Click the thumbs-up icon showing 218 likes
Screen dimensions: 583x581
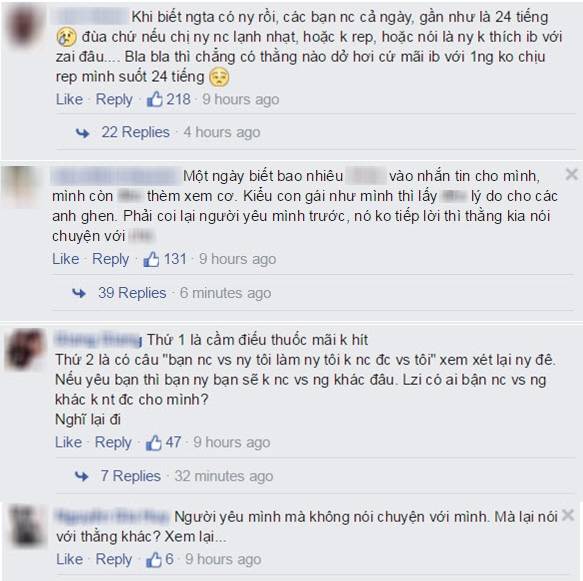click(155, 99)
